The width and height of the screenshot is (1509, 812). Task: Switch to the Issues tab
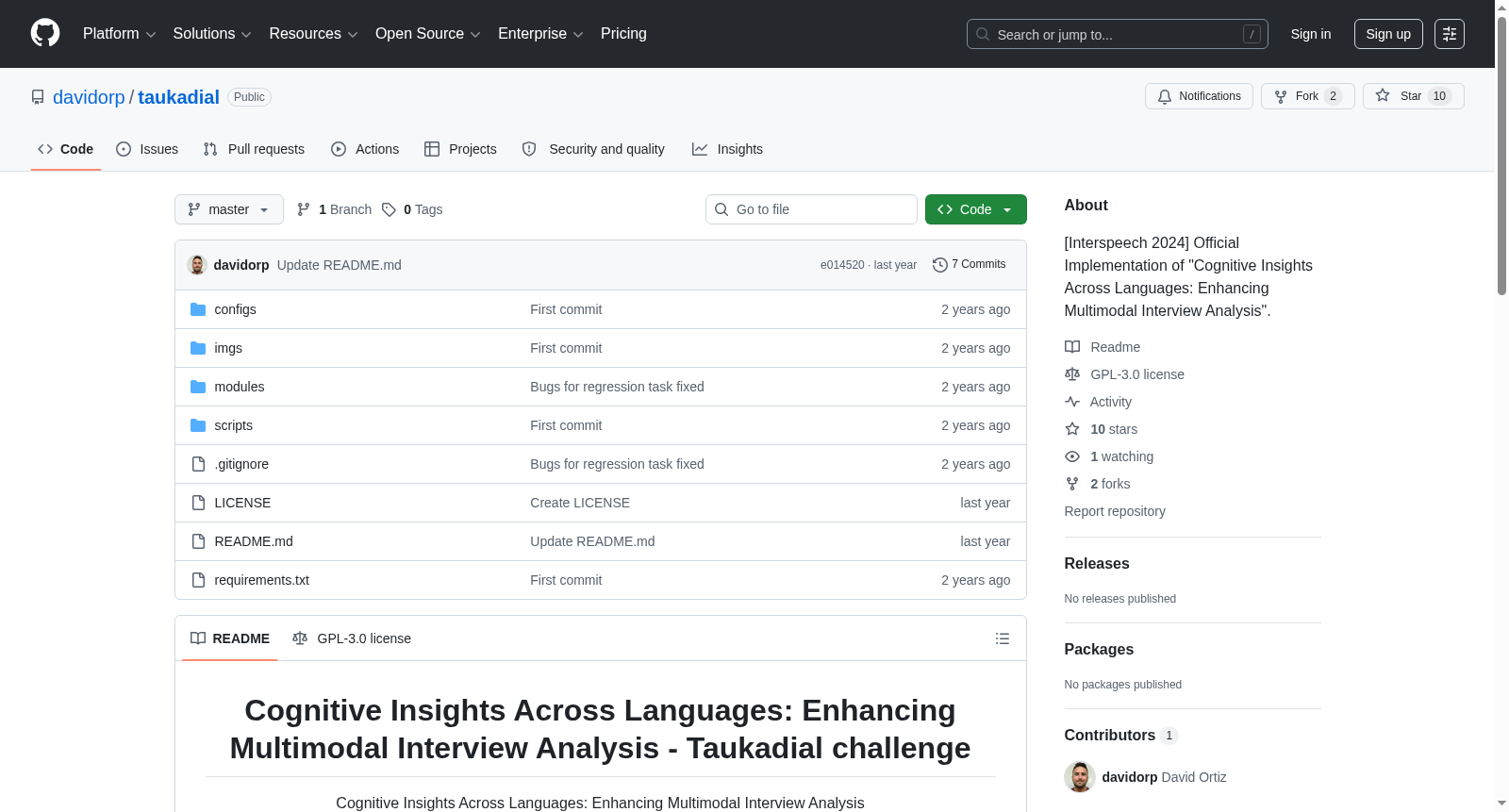[x=147, y=149]
